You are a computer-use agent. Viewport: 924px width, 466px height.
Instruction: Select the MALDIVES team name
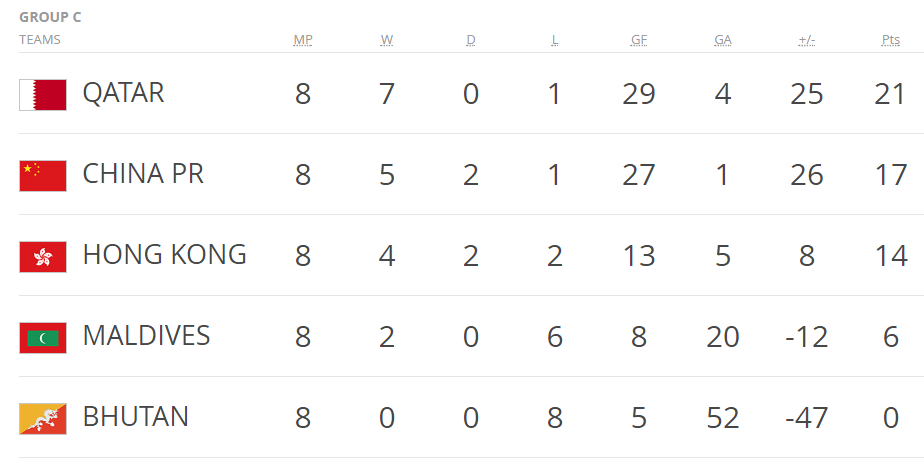(x=146, y=336)
